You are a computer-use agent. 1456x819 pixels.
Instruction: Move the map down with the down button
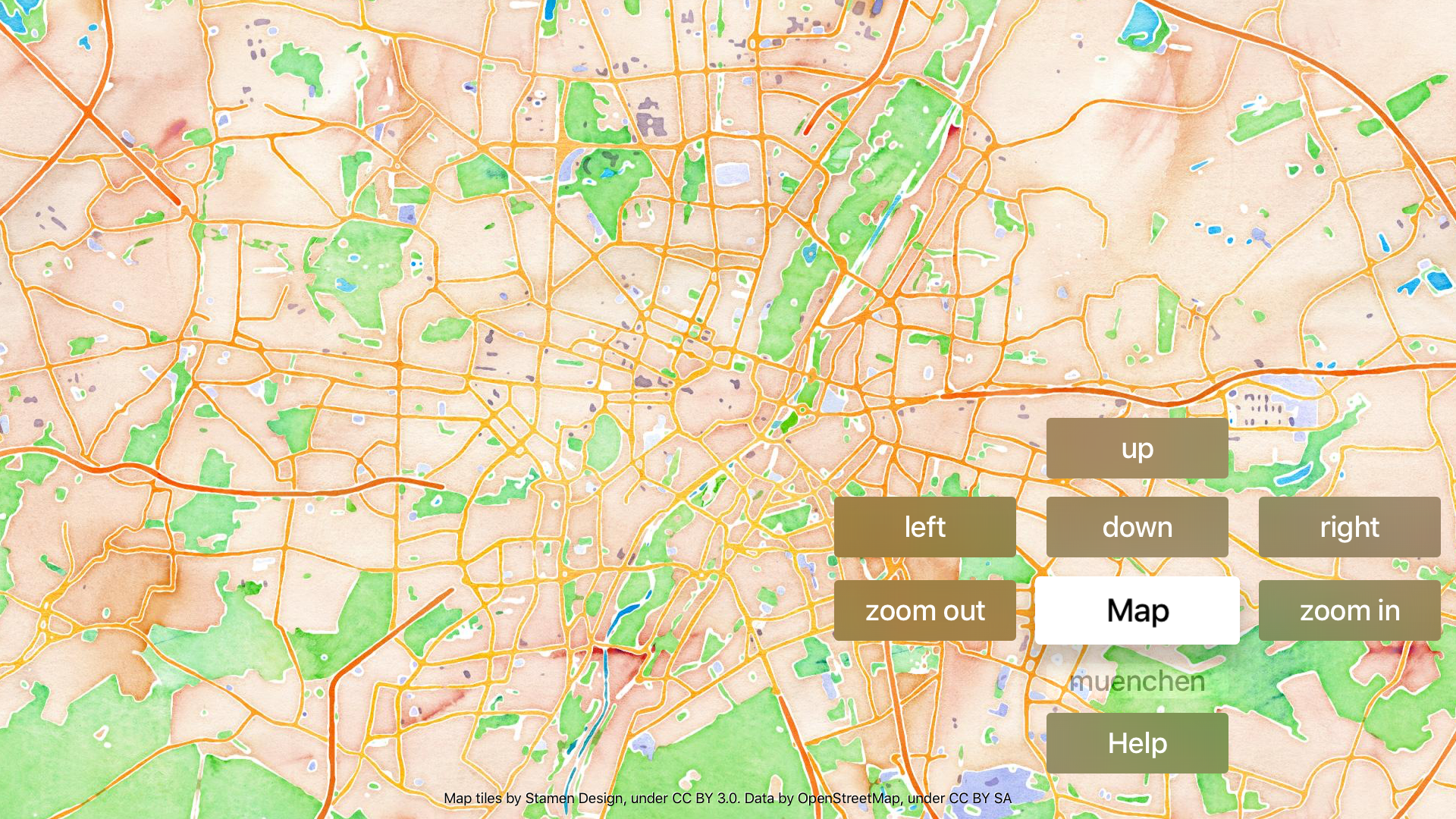click(x=1137, y=527)
